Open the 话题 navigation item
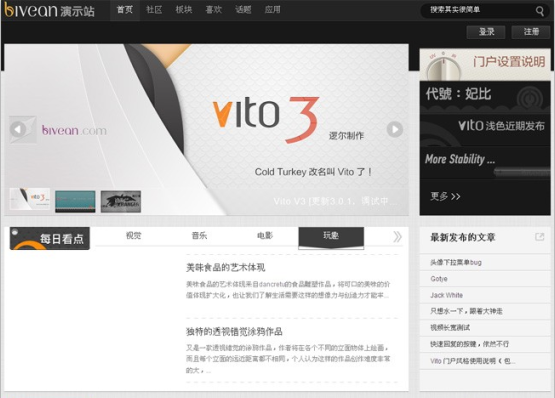The height and width of the screenshot is (398, 555). (x=243, y=10)
